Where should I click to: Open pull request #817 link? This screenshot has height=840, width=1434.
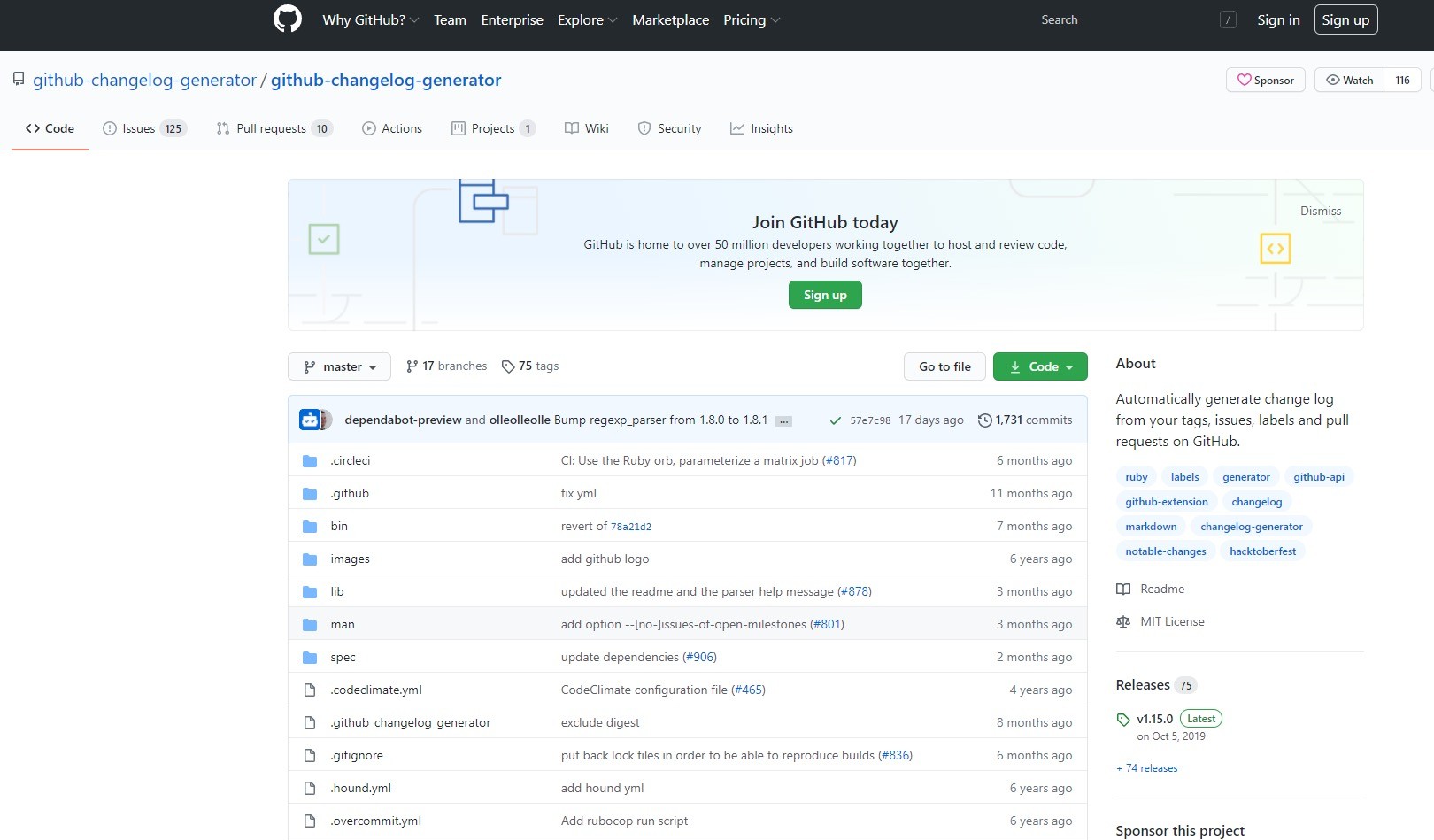pos(839,460)
